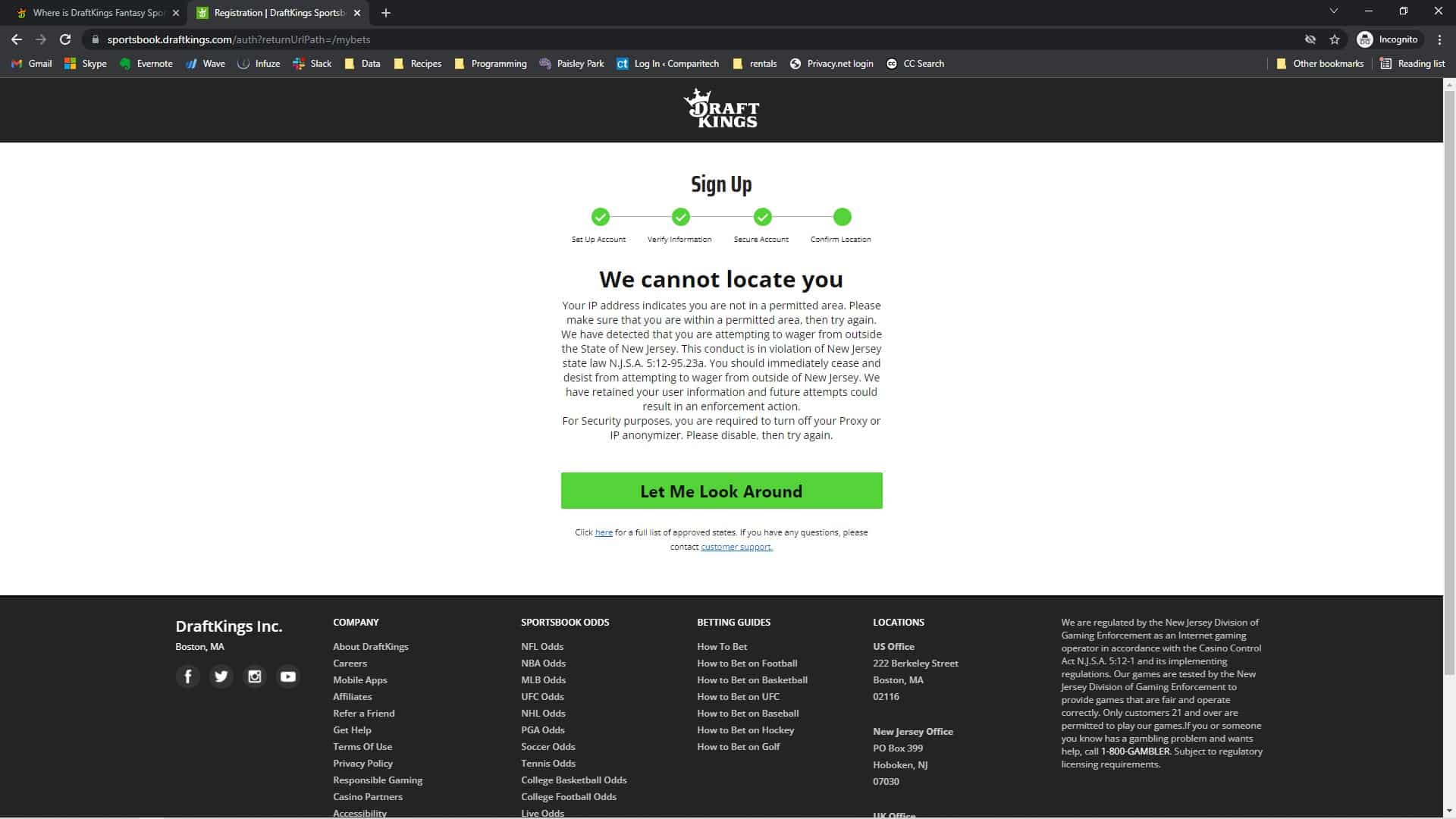Open Terms Of Use footer link
Screen dimensions: 1456x819
pyautogui.click(x=362, y=747)
